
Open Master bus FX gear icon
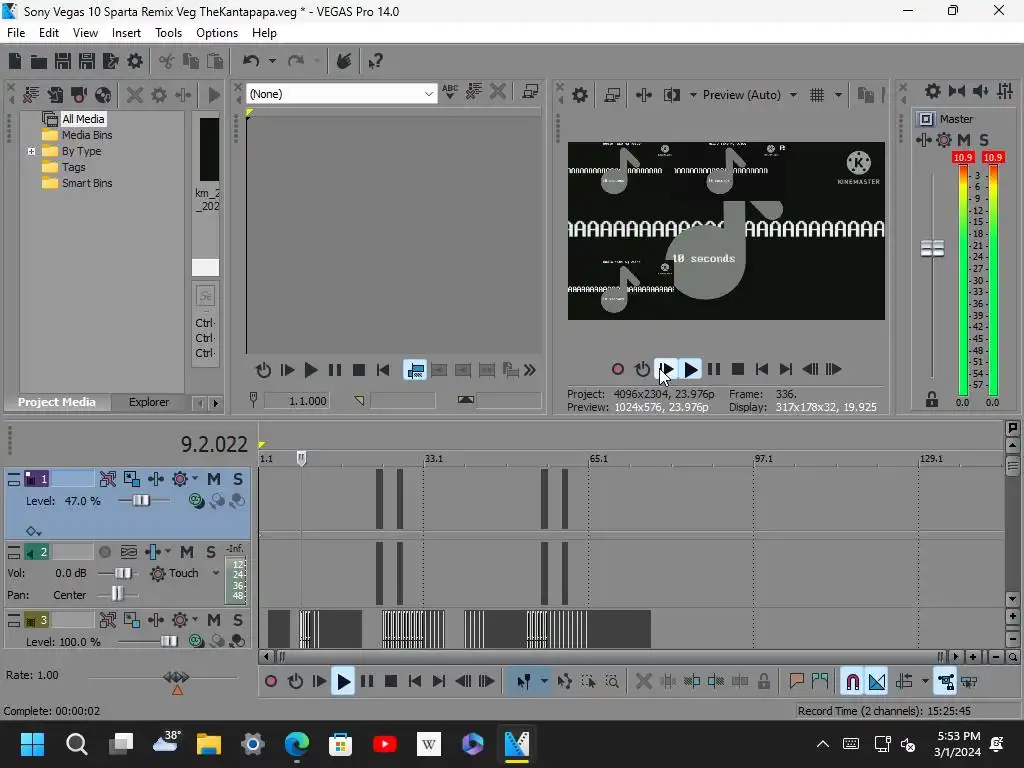pyautogui.click(x=944, y=140)
